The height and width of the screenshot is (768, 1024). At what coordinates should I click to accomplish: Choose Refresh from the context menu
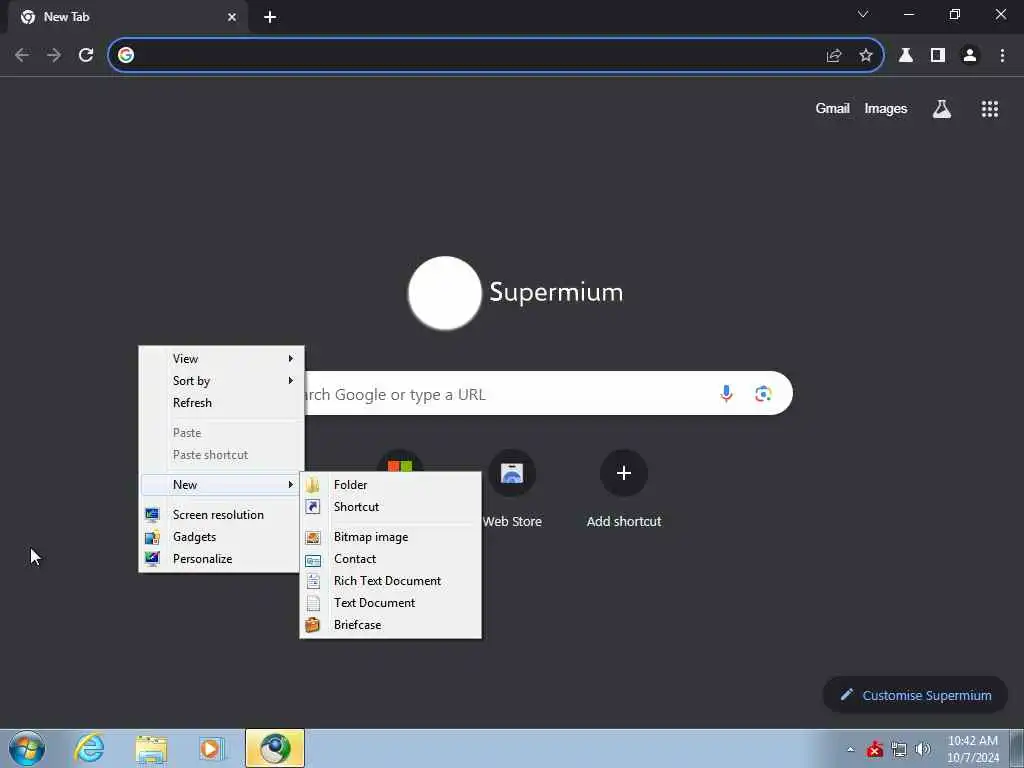click(x=221, y=403)
